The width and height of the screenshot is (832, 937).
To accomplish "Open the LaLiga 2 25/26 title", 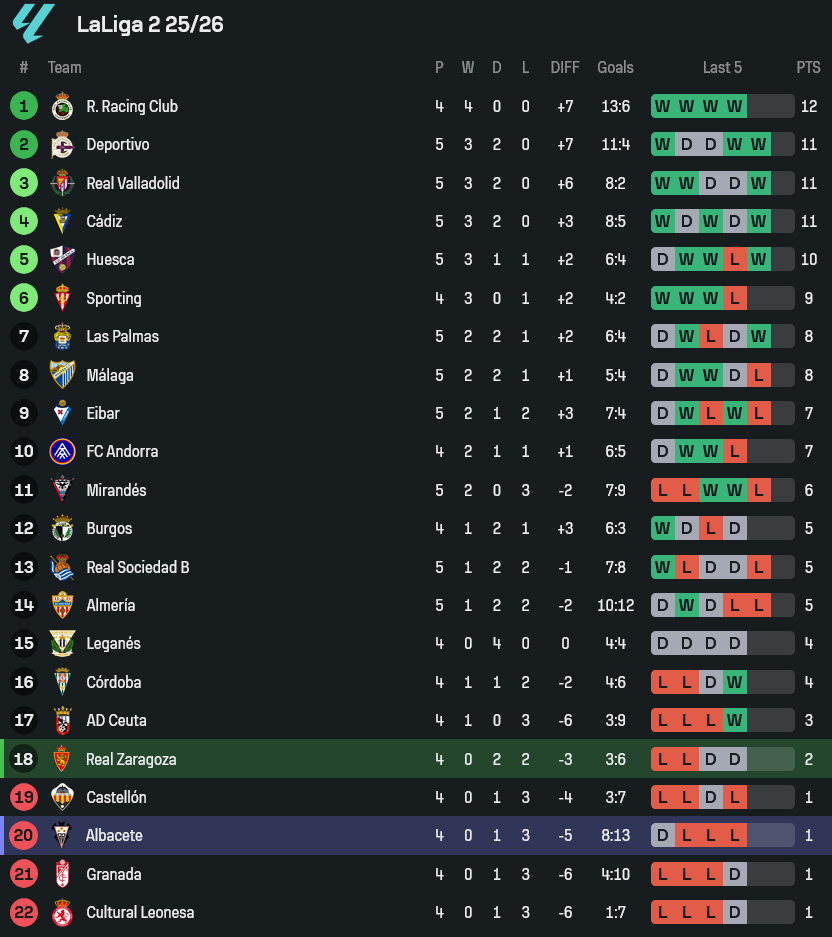I will (150, 24).
